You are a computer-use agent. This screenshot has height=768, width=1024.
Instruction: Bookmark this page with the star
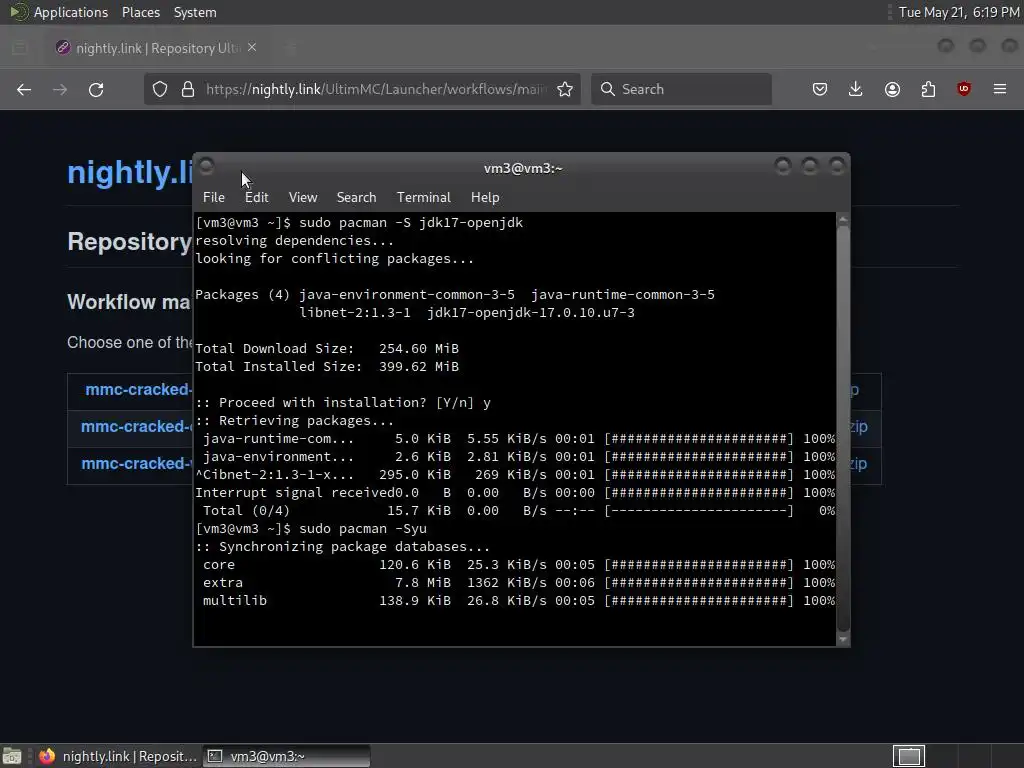tap(566, 89)
